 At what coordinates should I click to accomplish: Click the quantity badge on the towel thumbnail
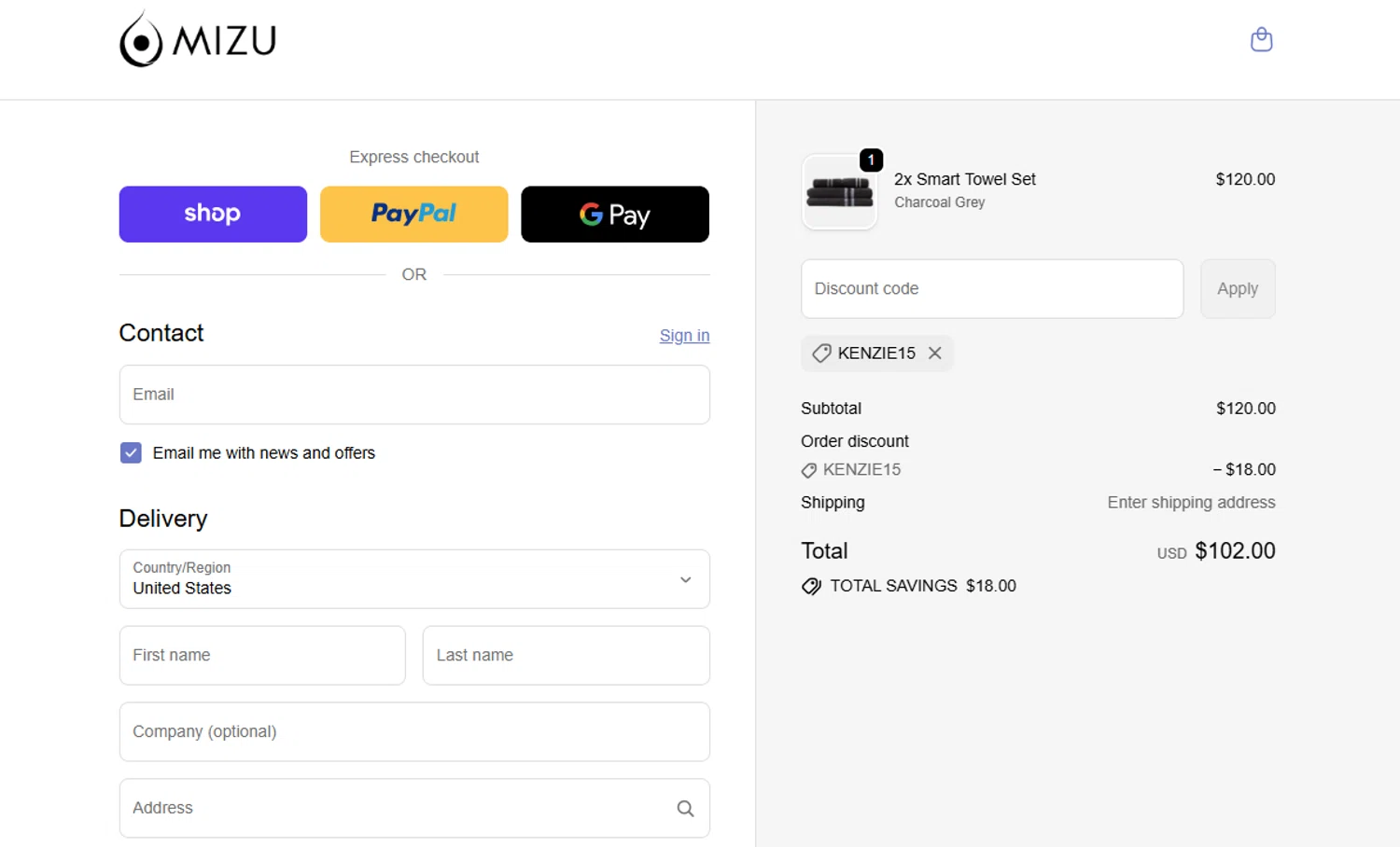pyautogui.click(x=871, y=160)
